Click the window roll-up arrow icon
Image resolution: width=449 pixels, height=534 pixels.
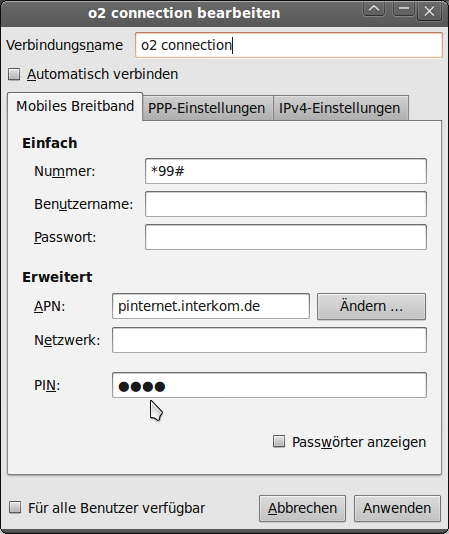click(x=374, y=9)
